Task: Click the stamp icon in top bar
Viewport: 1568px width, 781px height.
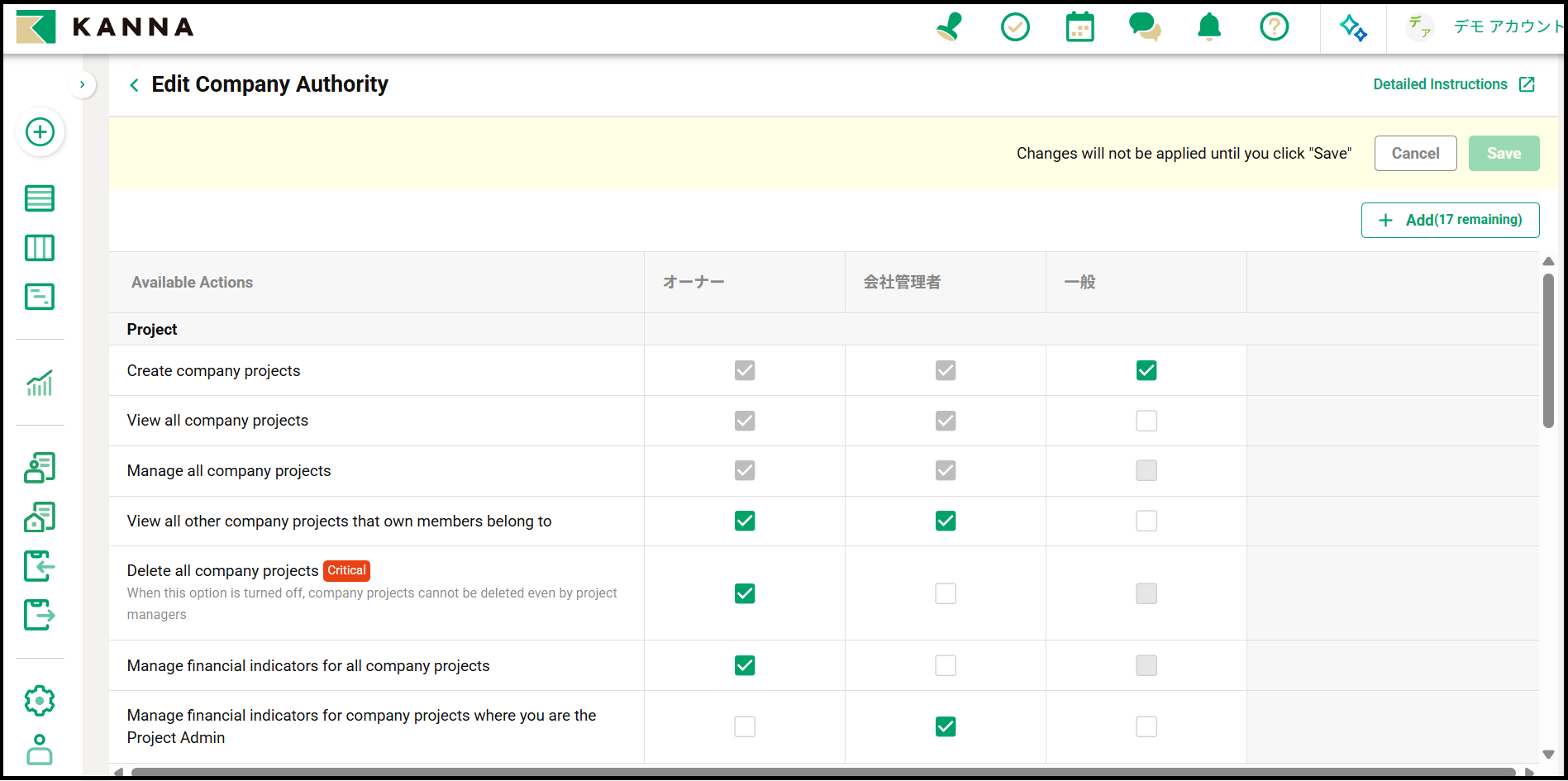Action: click(x=950, y=27)
